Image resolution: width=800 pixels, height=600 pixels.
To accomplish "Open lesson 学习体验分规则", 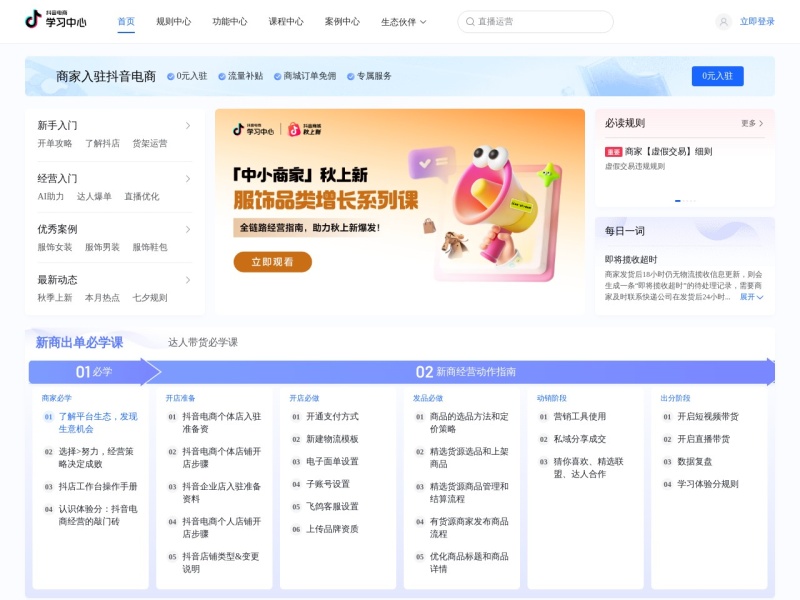I will coord(708,484).
